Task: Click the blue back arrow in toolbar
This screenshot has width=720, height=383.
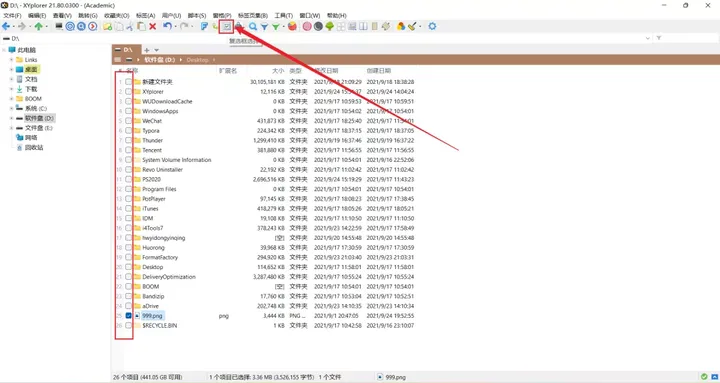Action: pos(6,27)
